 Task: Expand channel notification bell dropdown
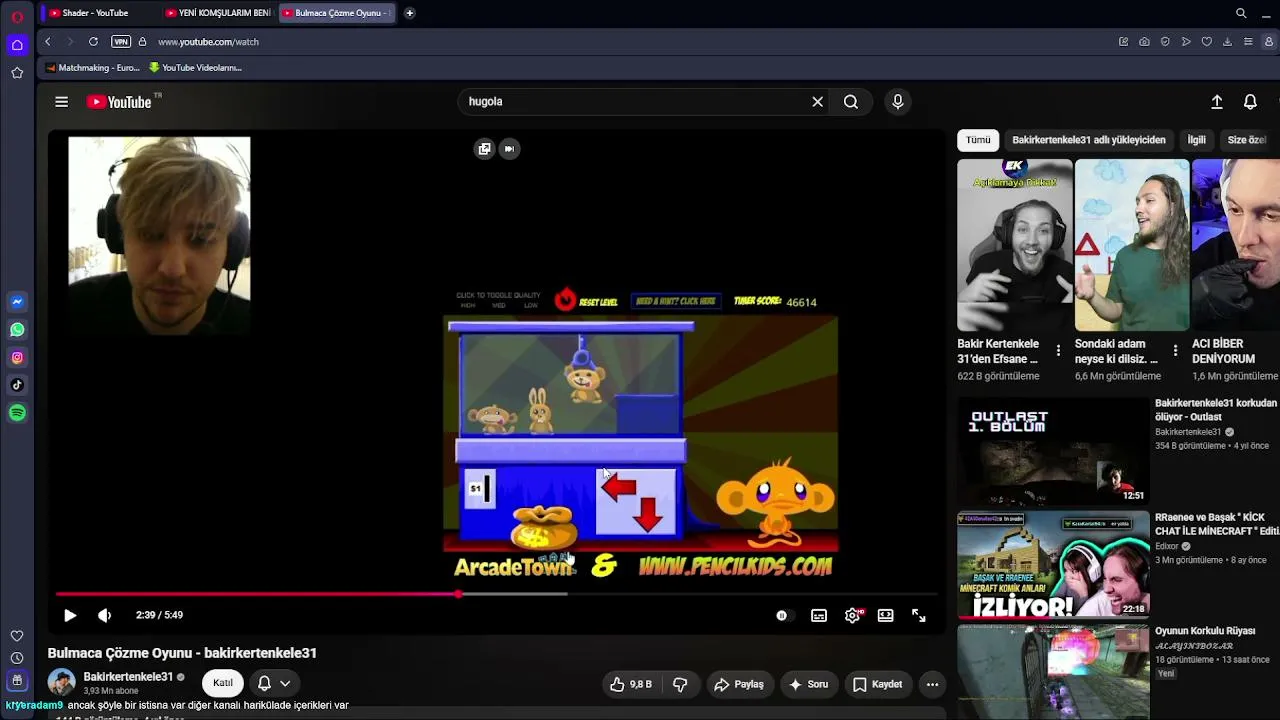[x=274, y=684]
